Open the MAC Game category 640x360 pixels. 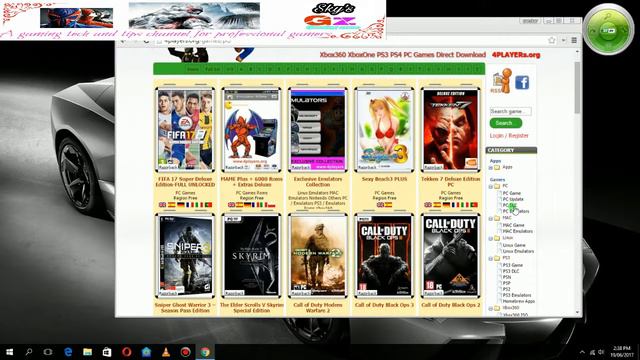pos(513,225)
